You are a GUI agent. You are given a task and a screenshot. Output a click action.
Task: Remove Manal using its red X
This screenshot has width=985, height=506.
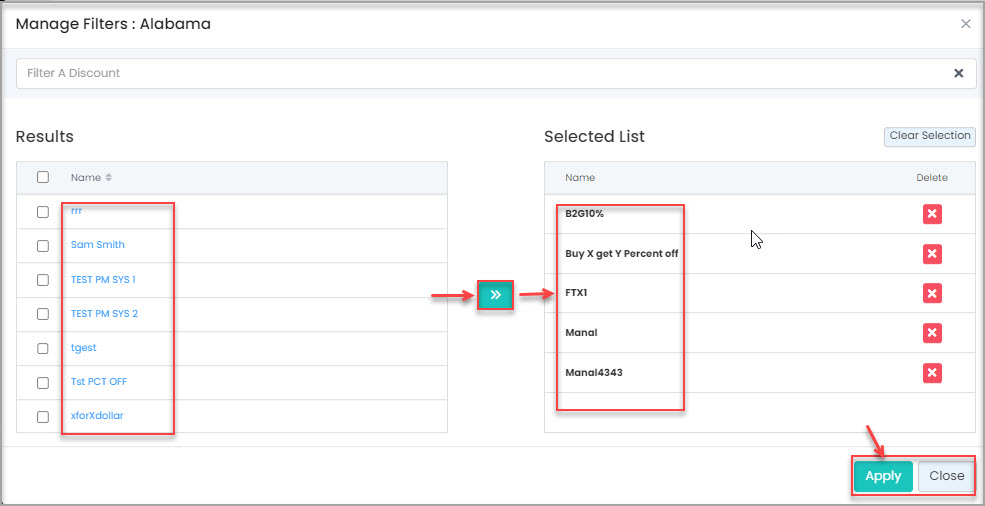click(x=932, y=333)
